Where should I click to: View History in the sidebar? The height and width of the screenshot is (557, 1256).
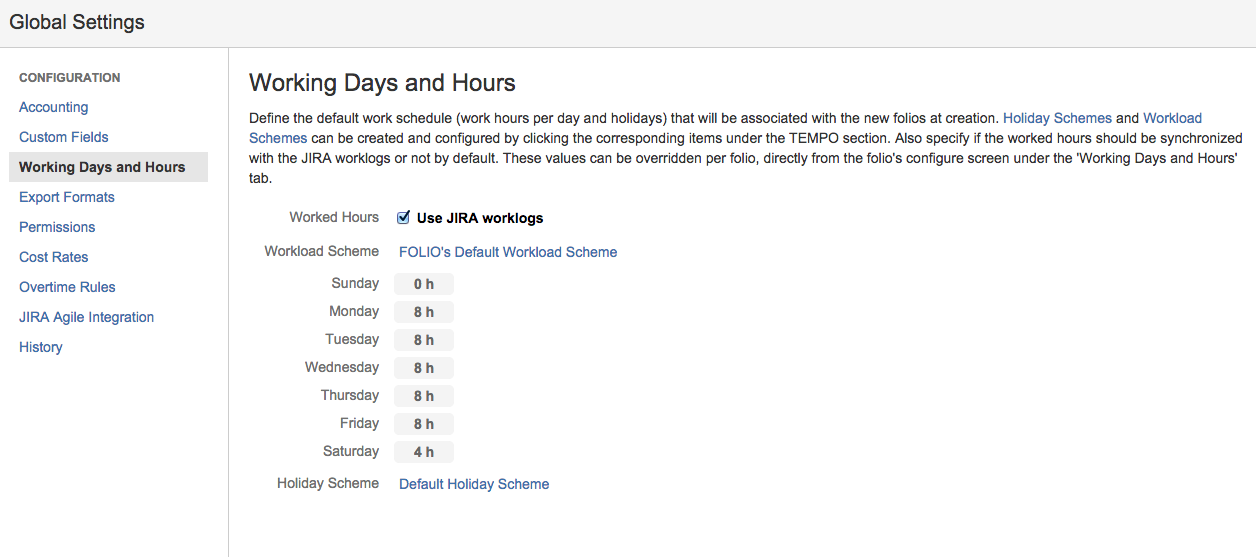pyautogui.click(x=41, y=347)
